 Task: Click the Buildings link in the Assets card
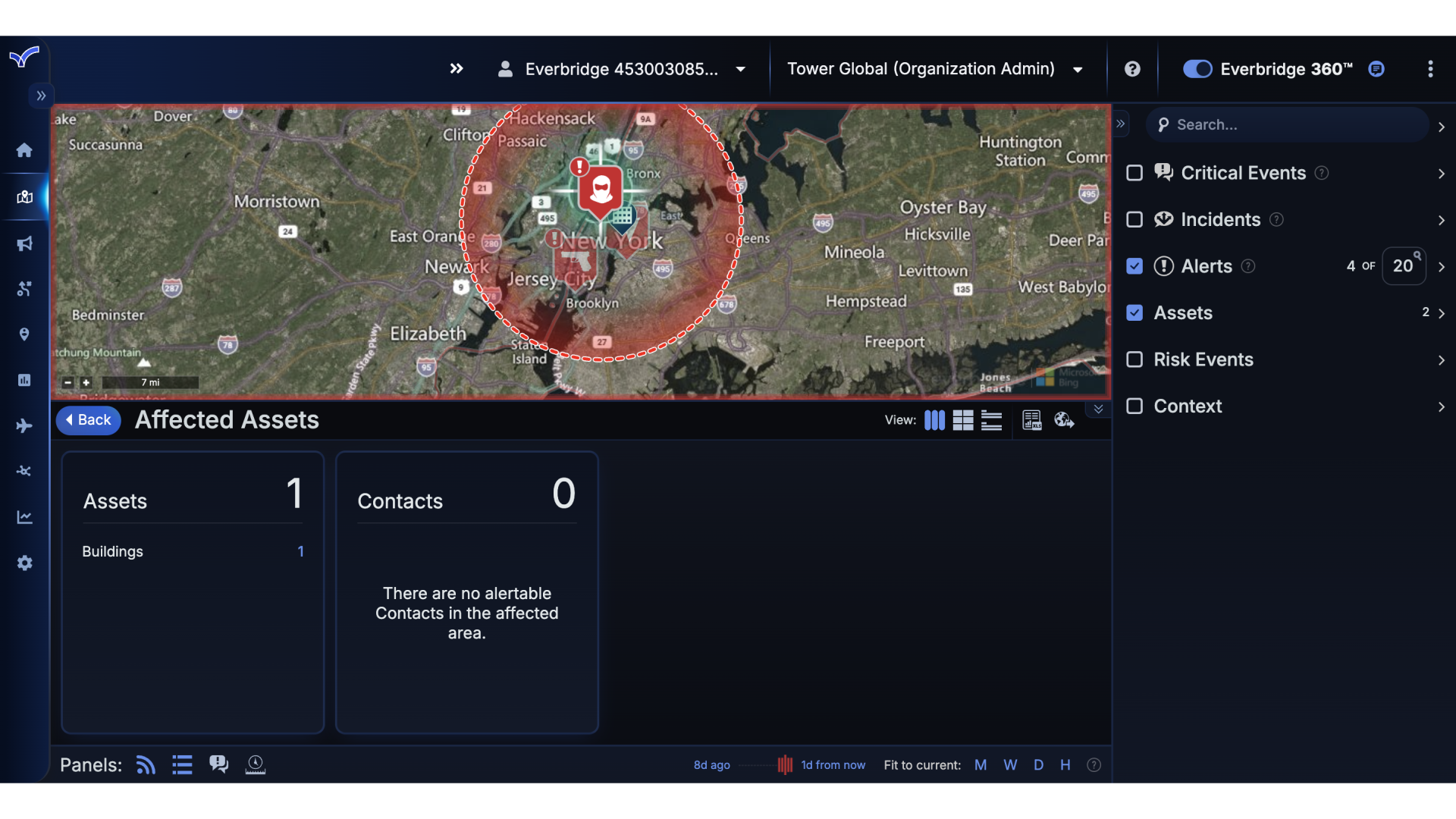point(112,551)
